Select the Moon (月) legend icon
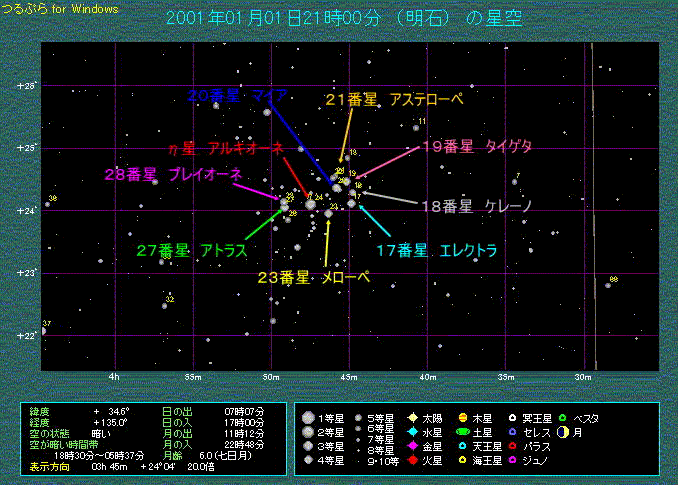 [x=563, y=432]
